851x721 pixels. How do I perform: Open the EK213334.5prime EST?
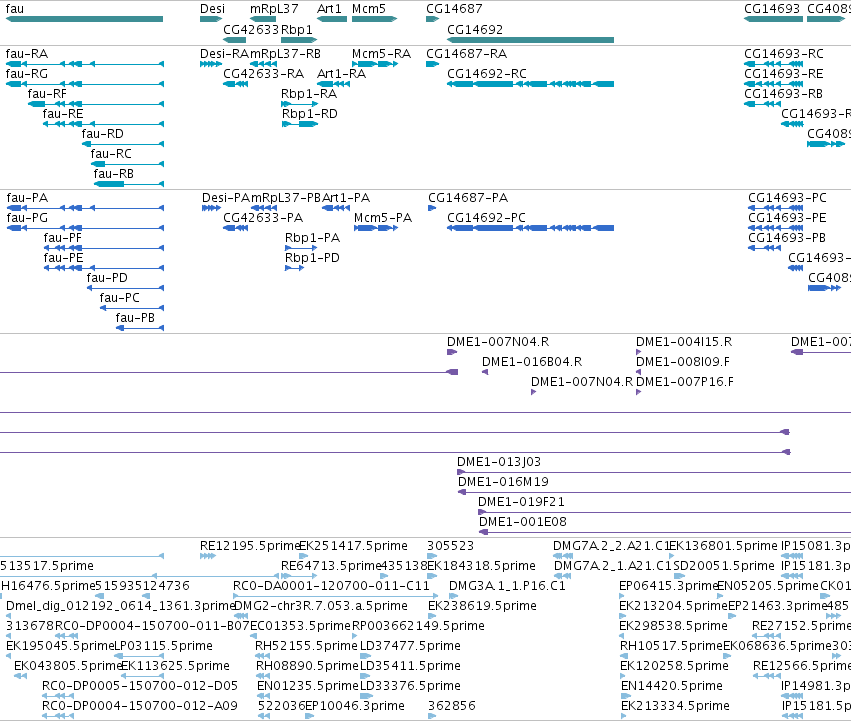click(624, 717)
